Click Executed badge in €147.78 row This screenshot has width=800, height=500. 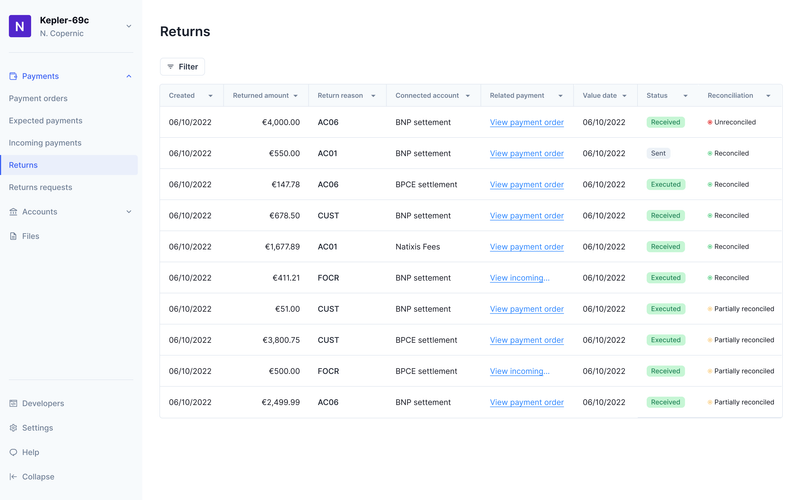click(665, 185)
